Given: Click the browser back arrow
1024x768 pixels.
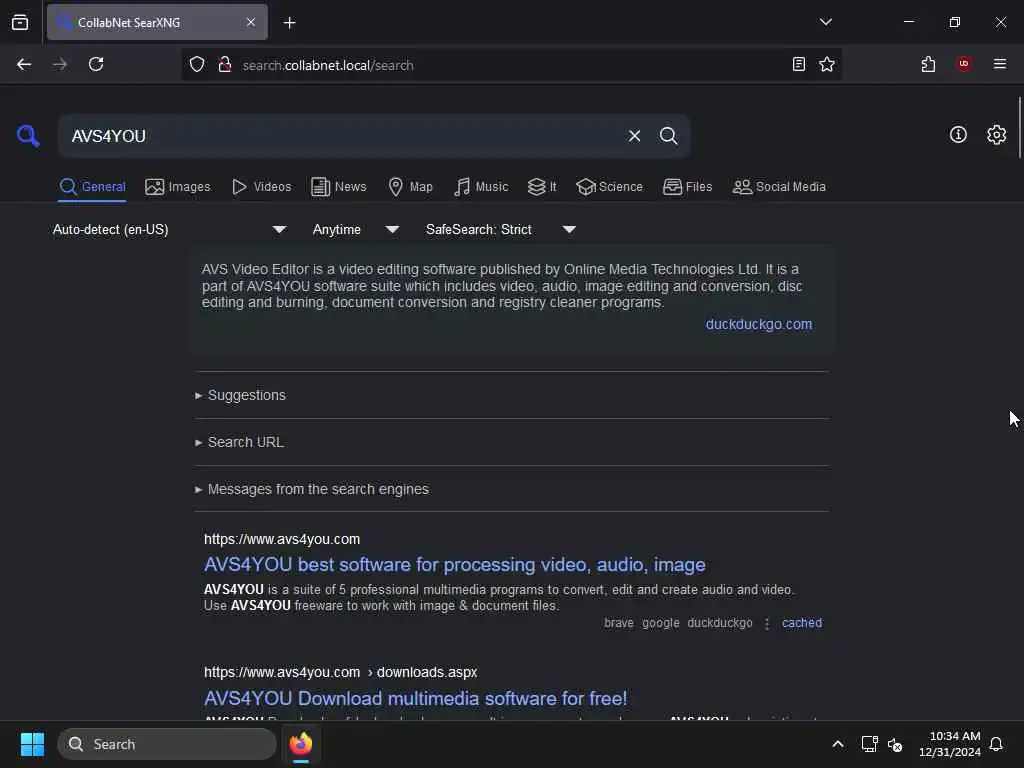Looking at the screenshot, I should tap(24, 64).
